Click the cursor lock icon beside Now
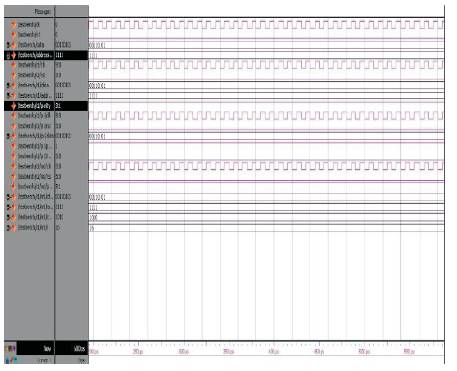 [11, 349]
